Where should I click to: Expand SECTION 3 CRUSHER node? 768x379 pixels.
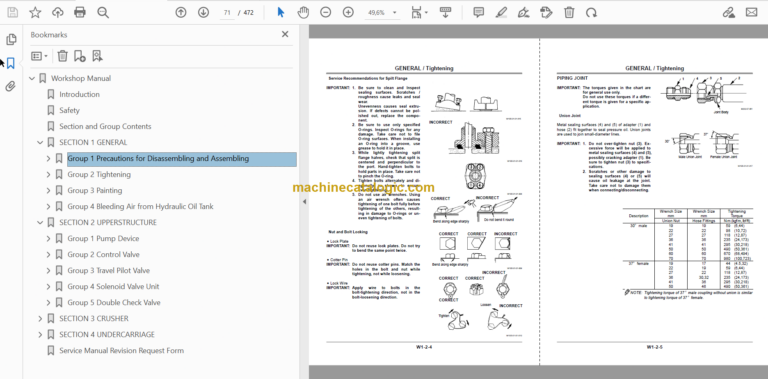(x=40, y=319)
